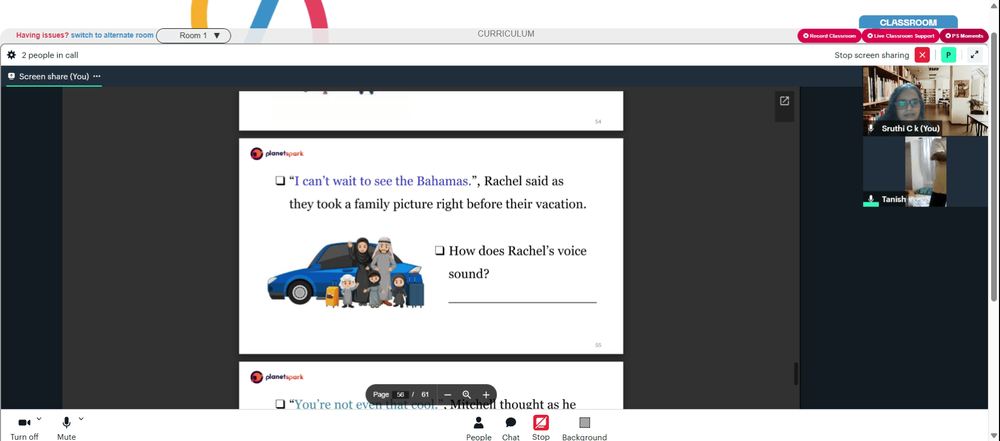
Task: Click the text "2 people in call"
Action: pos(50,55)
